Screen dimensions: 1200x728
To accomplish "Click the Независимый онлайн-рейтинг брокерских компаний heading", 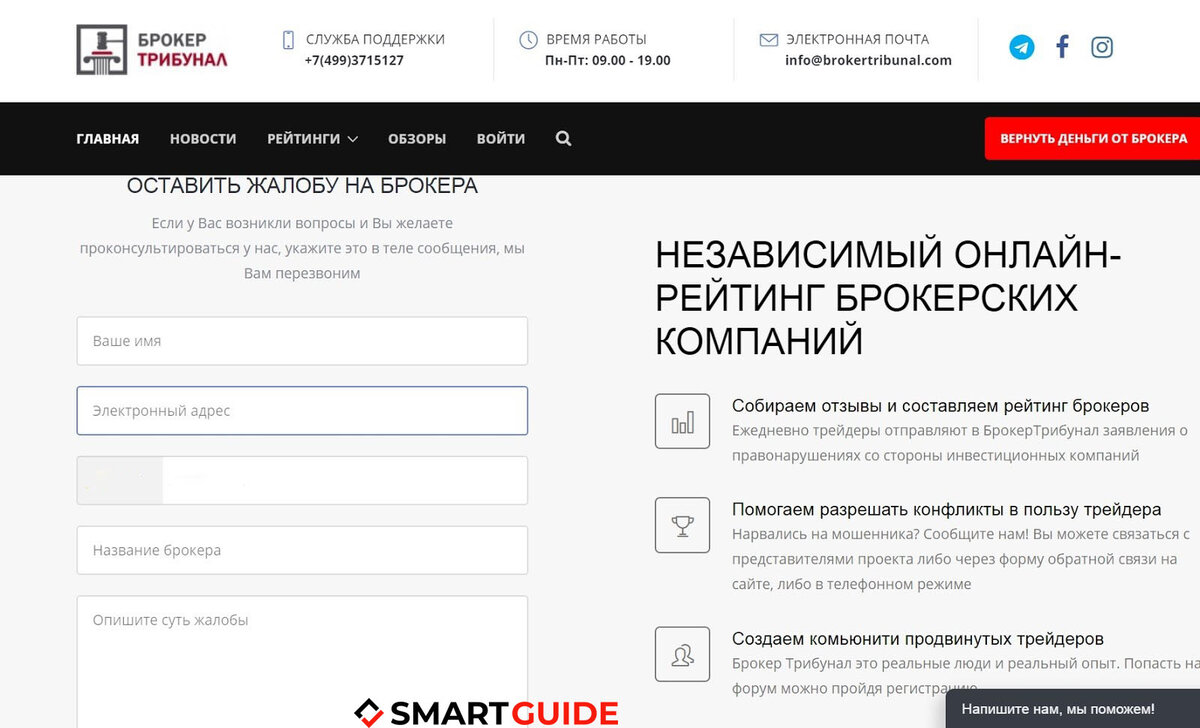I will (x=888, y=299).
